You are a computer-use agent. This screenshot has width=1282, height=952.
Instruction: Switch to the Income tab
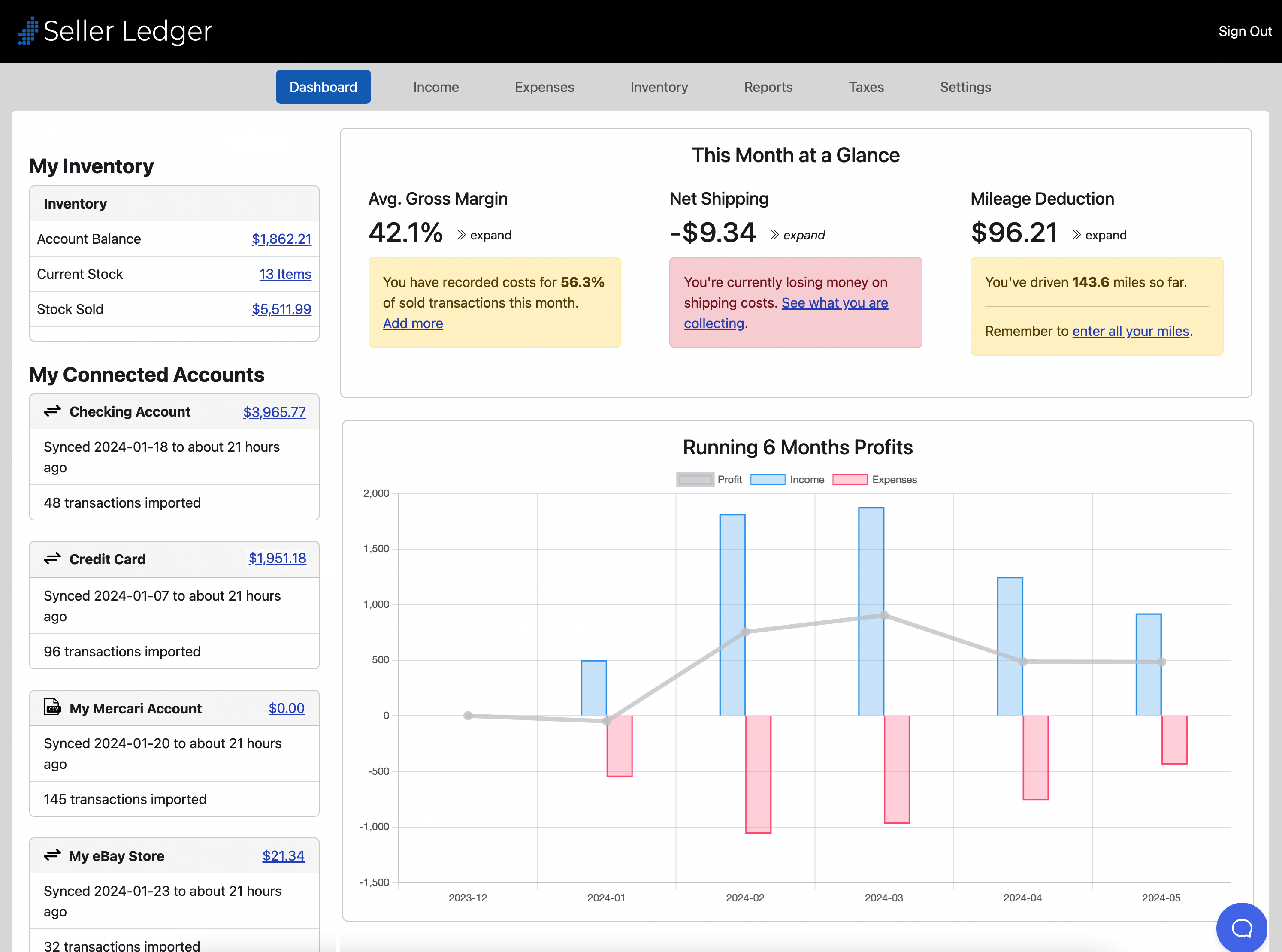[x=435, y=86]
